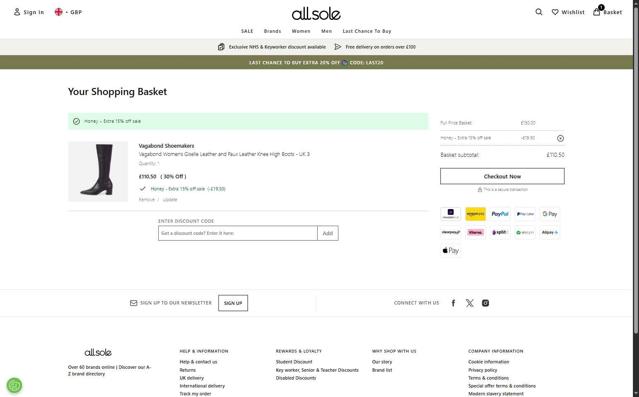Select the Alipay+ payment icon

point(549,232)
